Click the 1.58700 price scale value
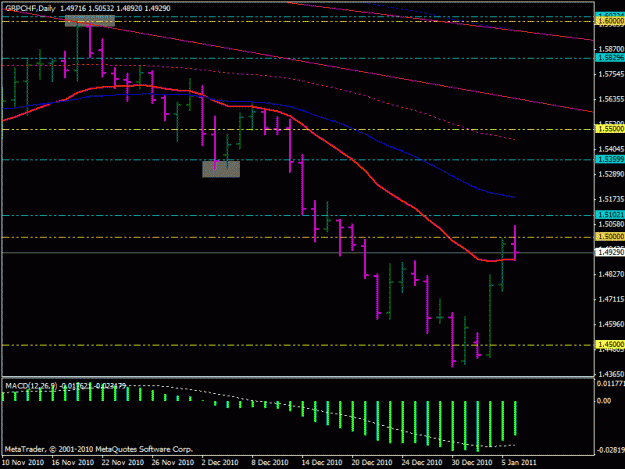Viewport: 625px width, 469px height. pyautogui.click(x=611, y=49)
